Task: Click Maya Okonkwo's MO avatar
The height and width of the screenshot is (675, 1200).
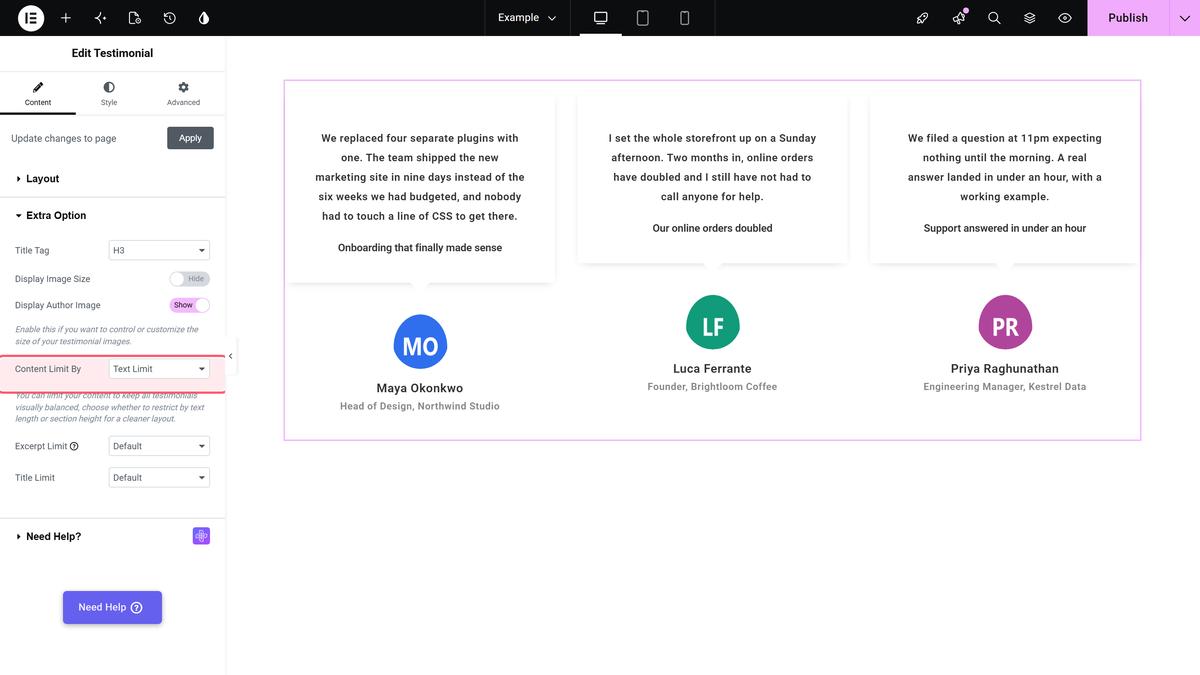Action: 420,342
